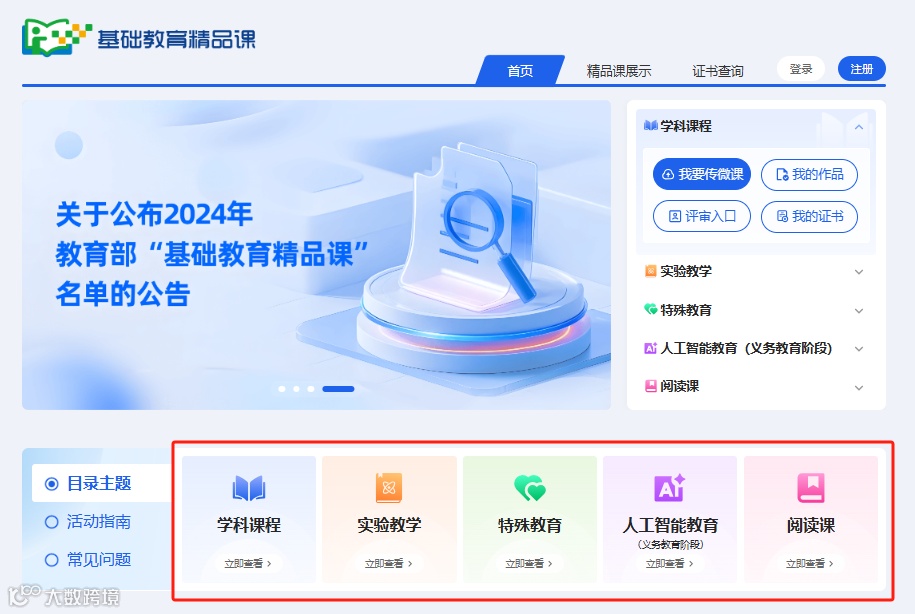Click the purple AI icon in sidebar list
Screen dimensions: 915x614
coord(650,348)
